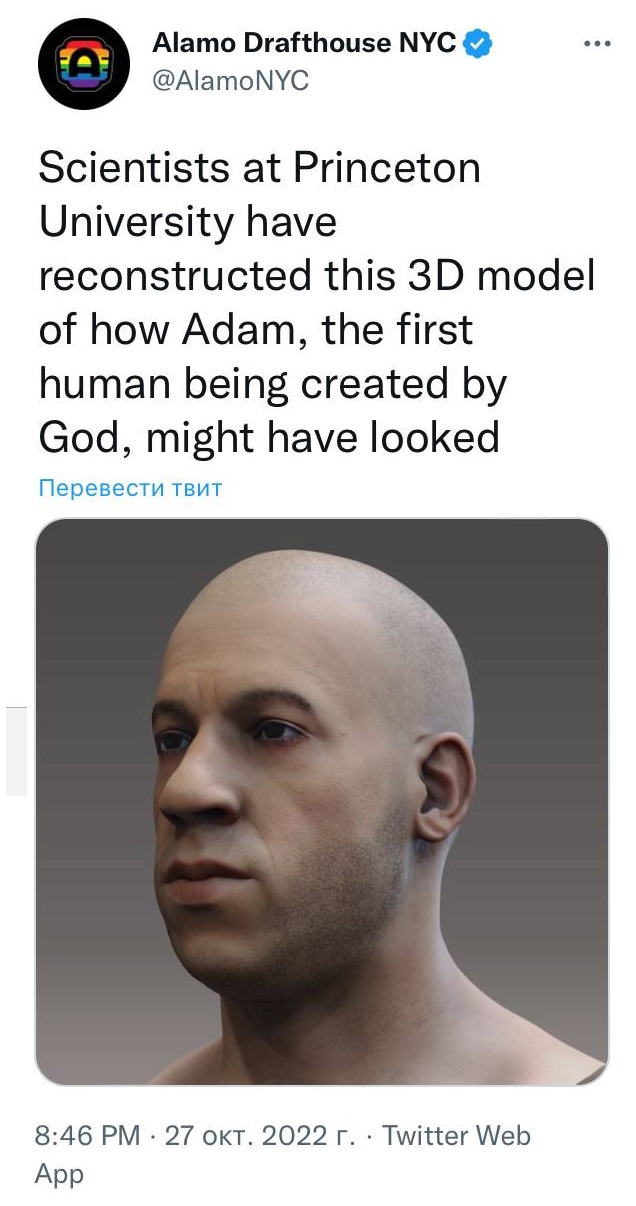This screenshot has width=636, height=1206.
Task: Open the attached 3D model head image
Action: (x=322, y=802)
